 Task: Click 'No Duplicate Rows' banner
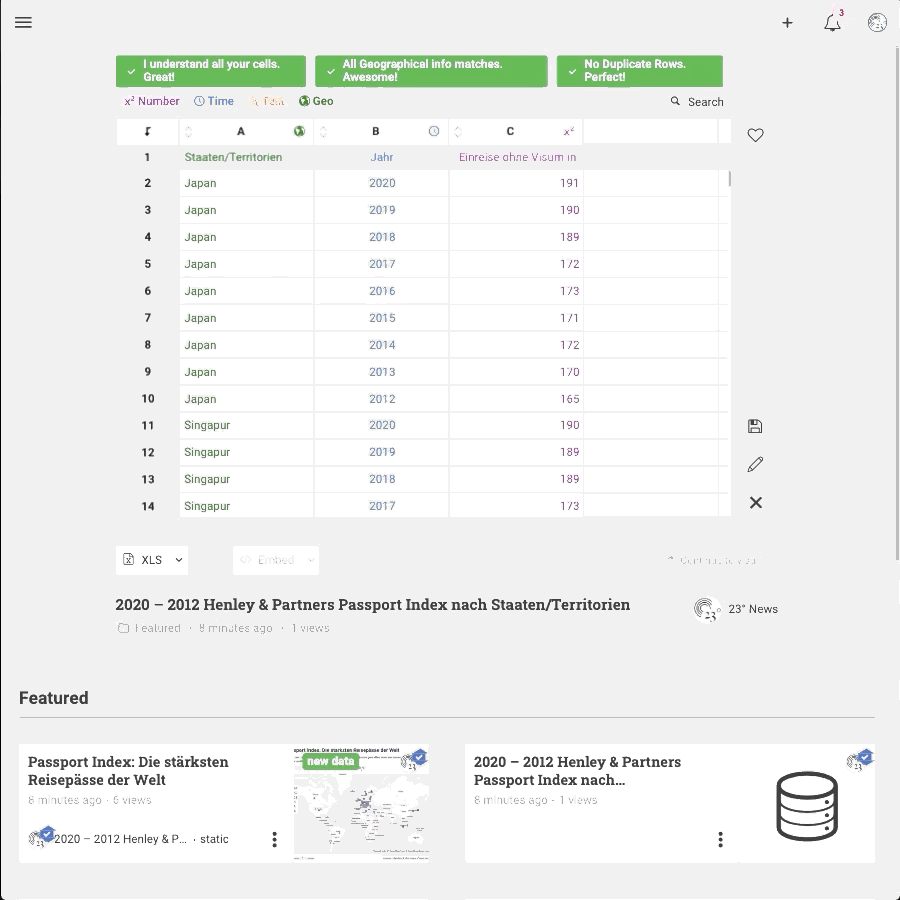pos(639,71)
